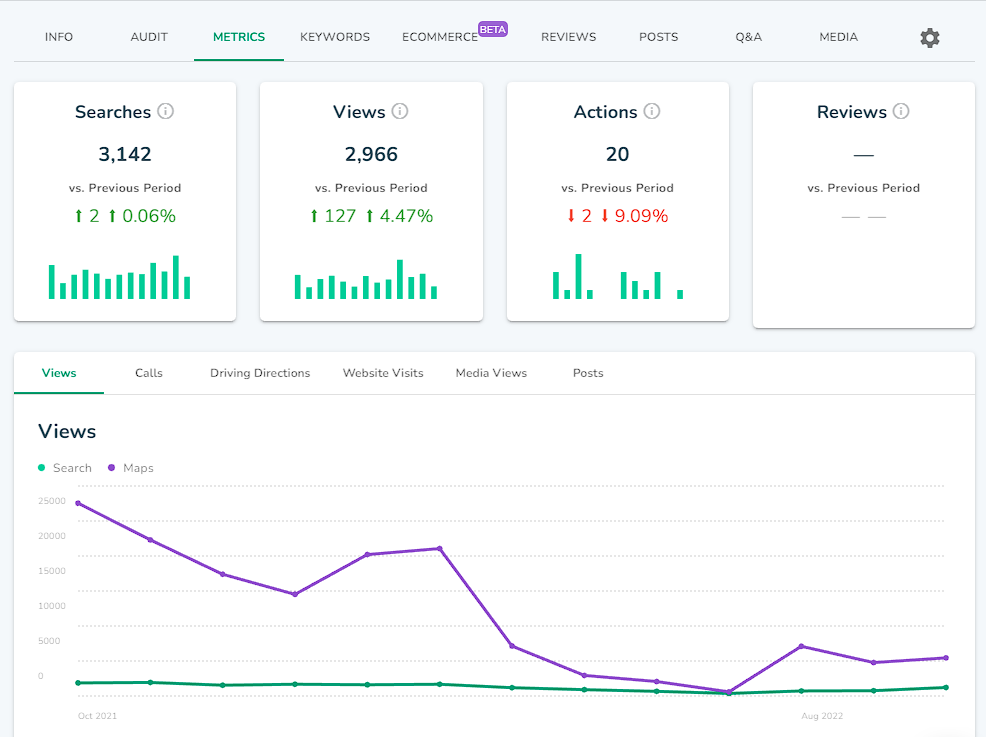Open the ECOMMERCE tab
Viewport: 986px width, 737px height.
coord(440,37)
